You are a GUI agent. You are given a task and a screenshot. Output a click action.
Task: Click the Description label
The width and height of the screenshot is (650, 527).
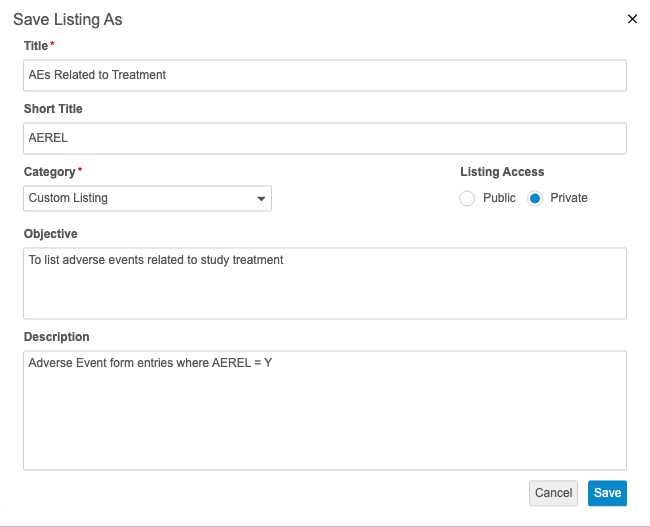56,337
